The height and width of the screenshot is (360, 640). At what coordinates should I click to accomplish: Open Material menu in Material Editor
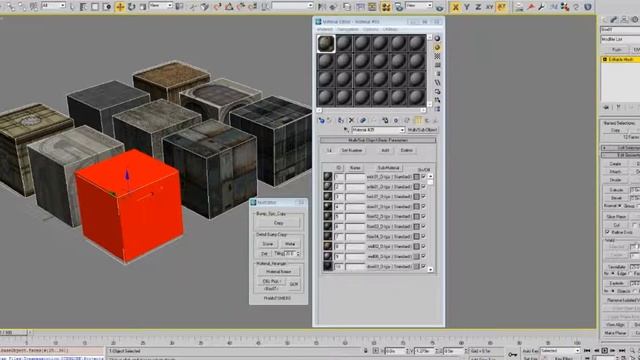(x=325, y=29)
